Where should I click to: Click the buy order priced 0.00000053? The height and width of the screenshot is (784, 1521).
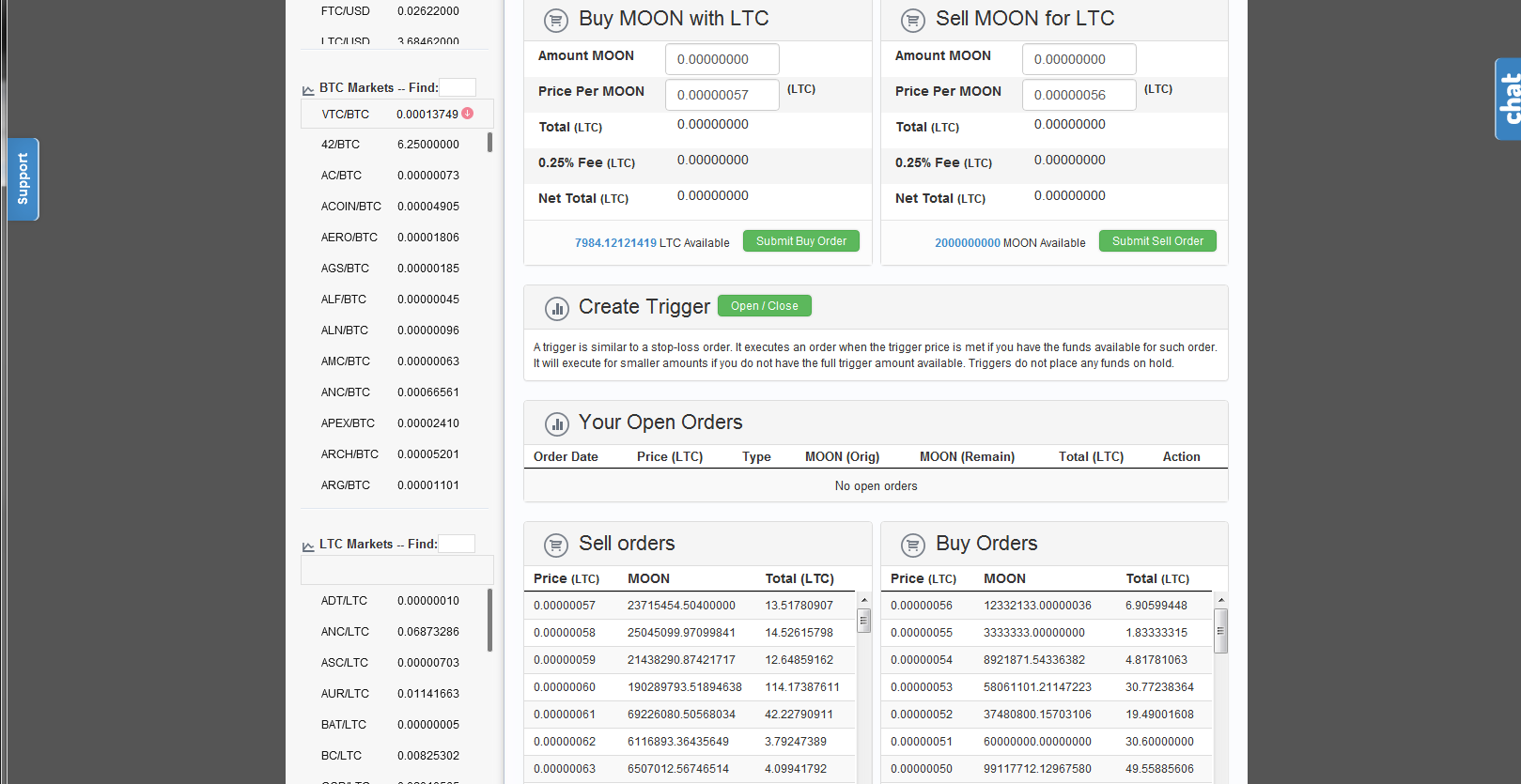click(x=1047, y=687)
